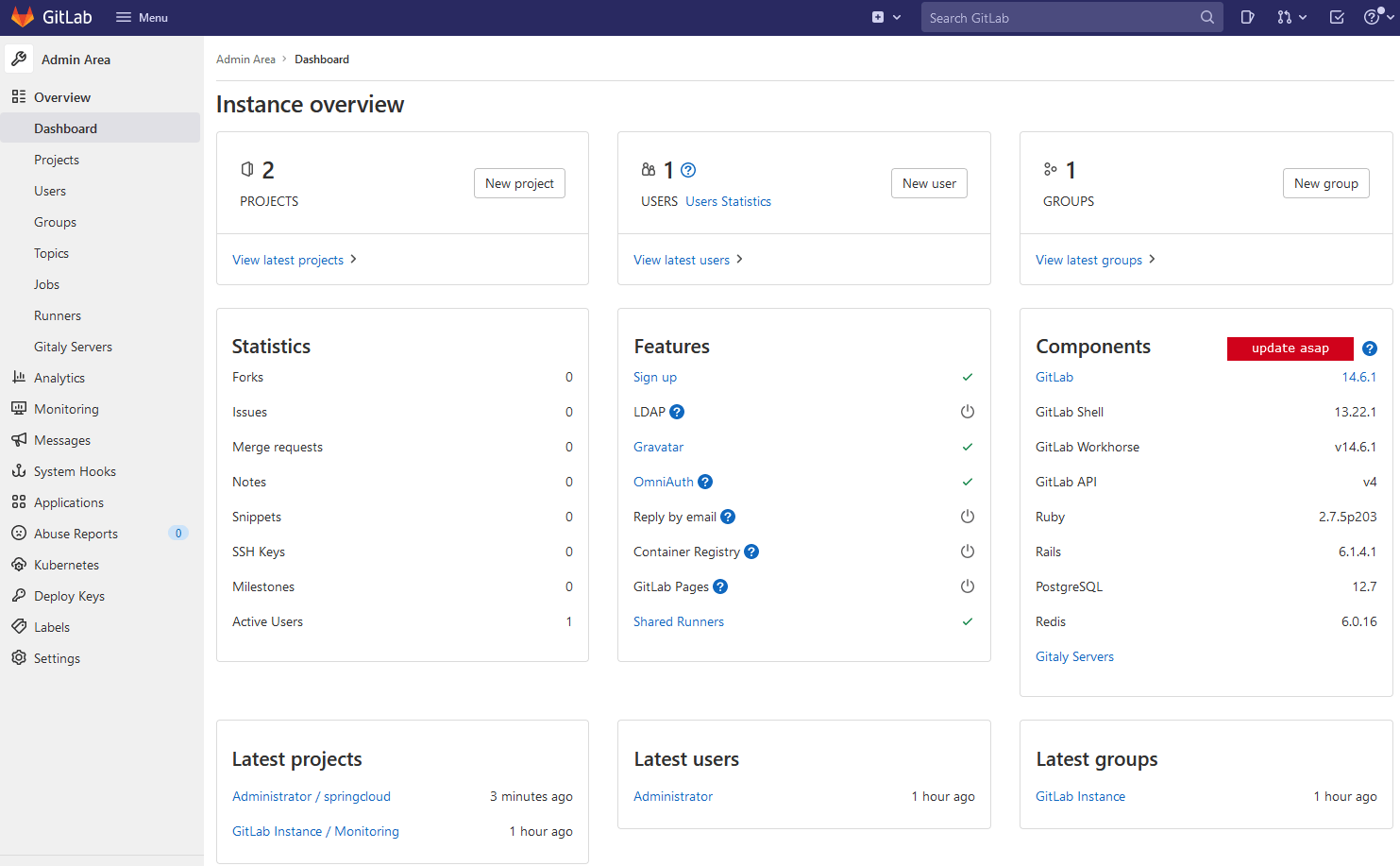Click the System Hooks anchor icon
The width and height of the screenshot is (1400, 866).
coord(19,470)
